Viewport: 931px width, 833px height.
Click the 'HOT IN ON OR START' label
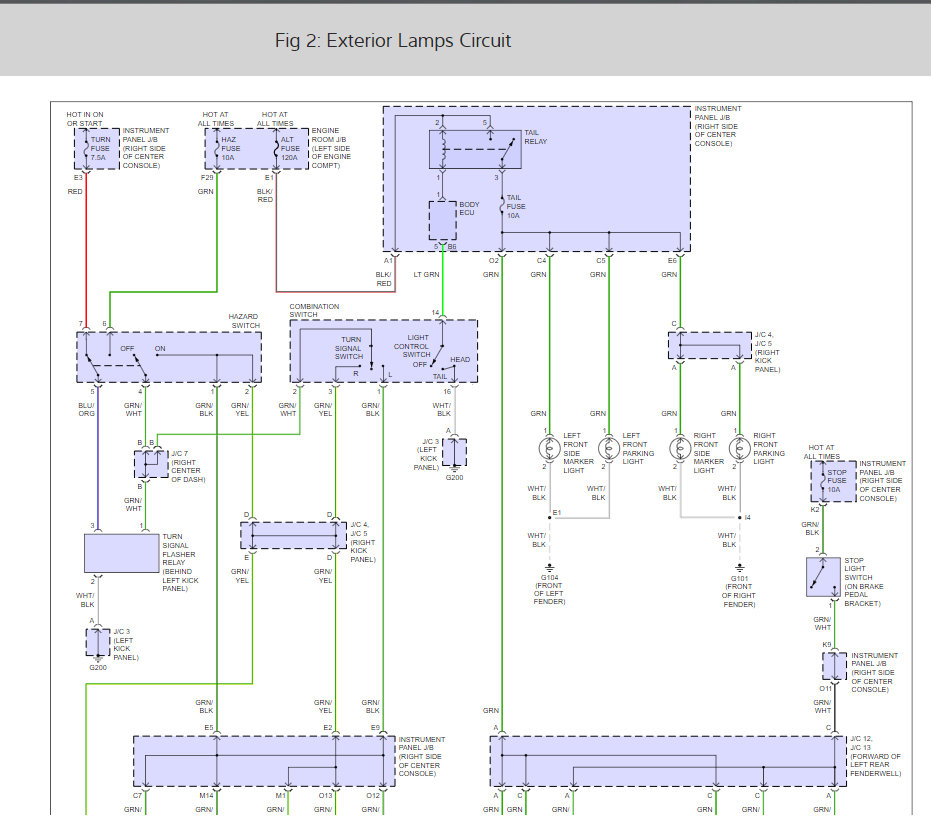point(85,119)
